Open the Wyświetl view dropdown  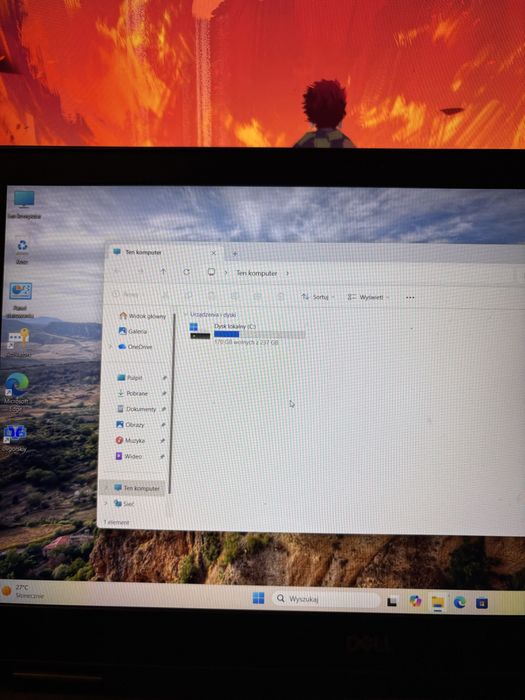pos(369,297)
